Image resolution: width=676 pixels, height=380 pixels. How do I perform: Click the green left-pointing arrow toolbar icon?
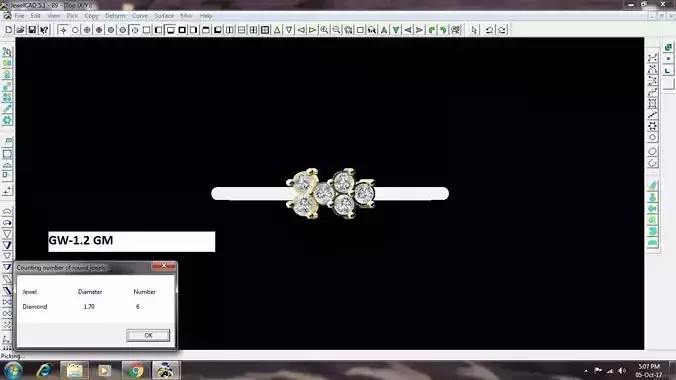(x=408, y=30)
